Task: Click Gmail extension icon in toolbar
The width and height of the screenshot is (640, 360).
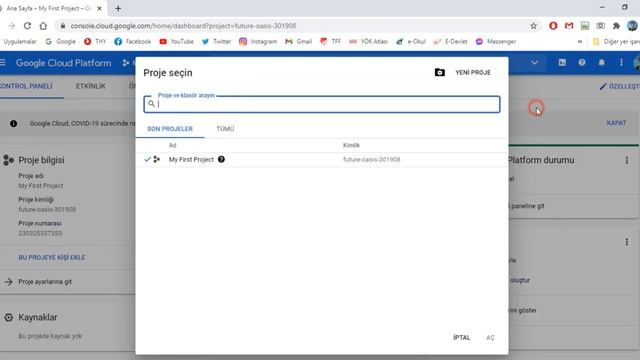Action: pos(569,26)
